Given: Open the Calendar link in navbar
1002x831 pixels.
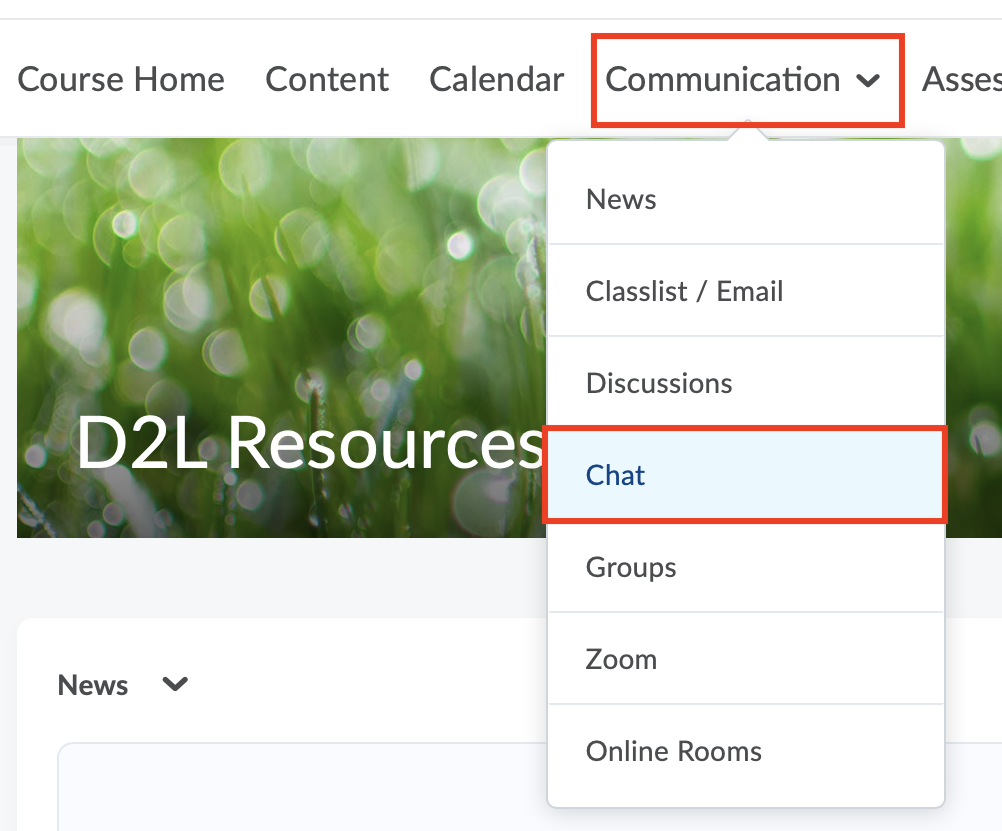Looking at the screenshot, I should click(x=497, y=79).
